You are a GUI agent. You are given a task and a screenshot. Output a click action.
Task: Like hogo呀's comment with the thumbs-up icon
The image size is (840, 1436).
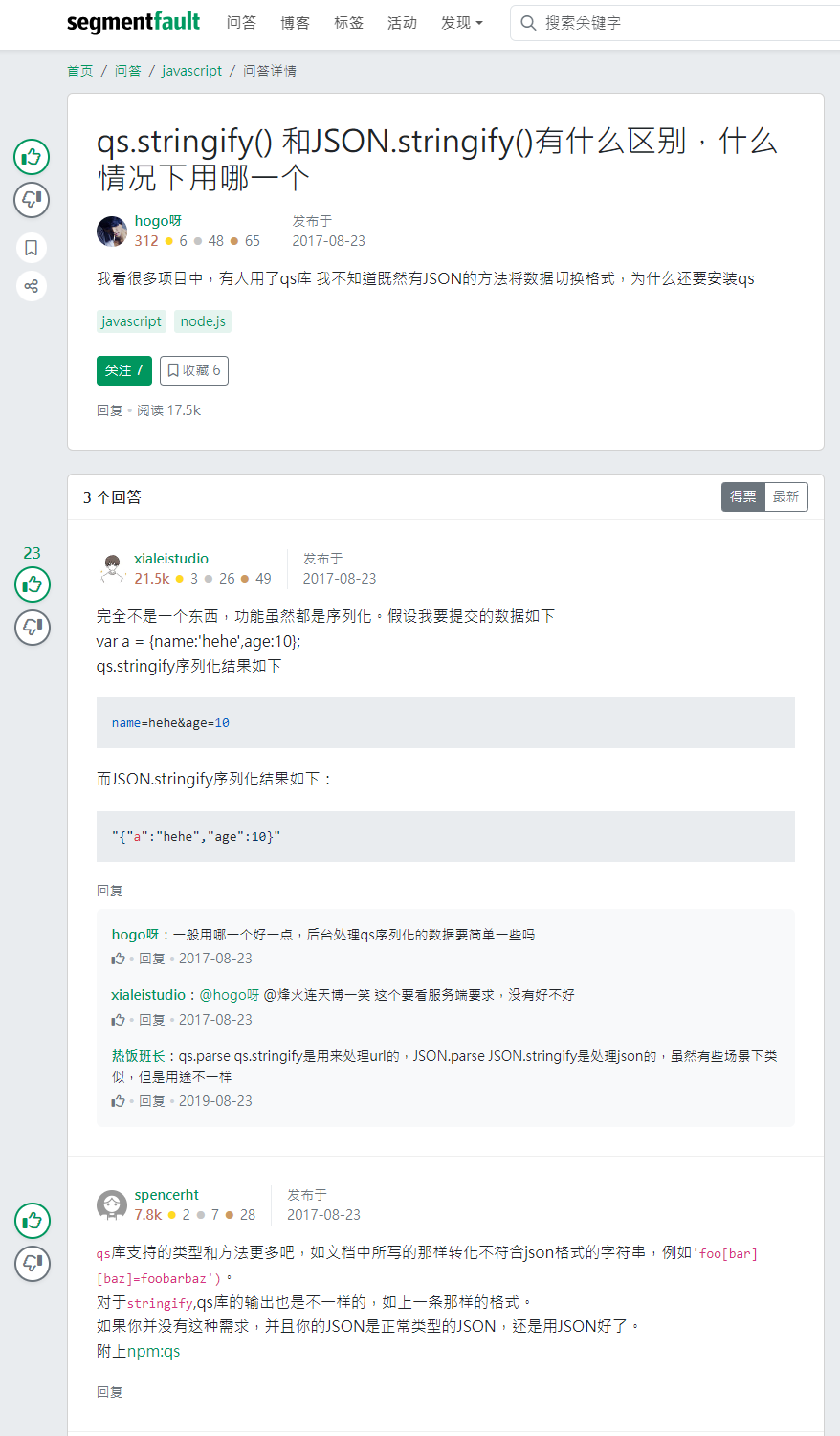coord(119,959)
